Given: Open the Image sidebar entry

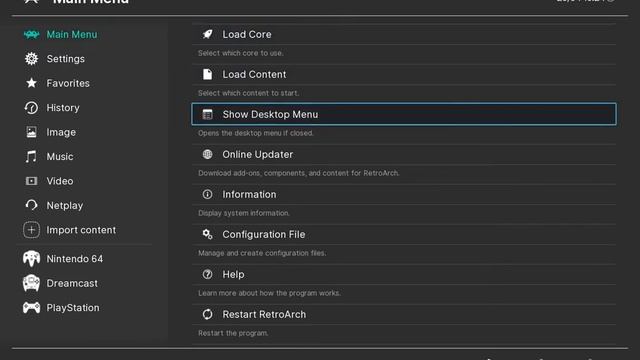Looking at the screenshot, I should click(60, 132).
